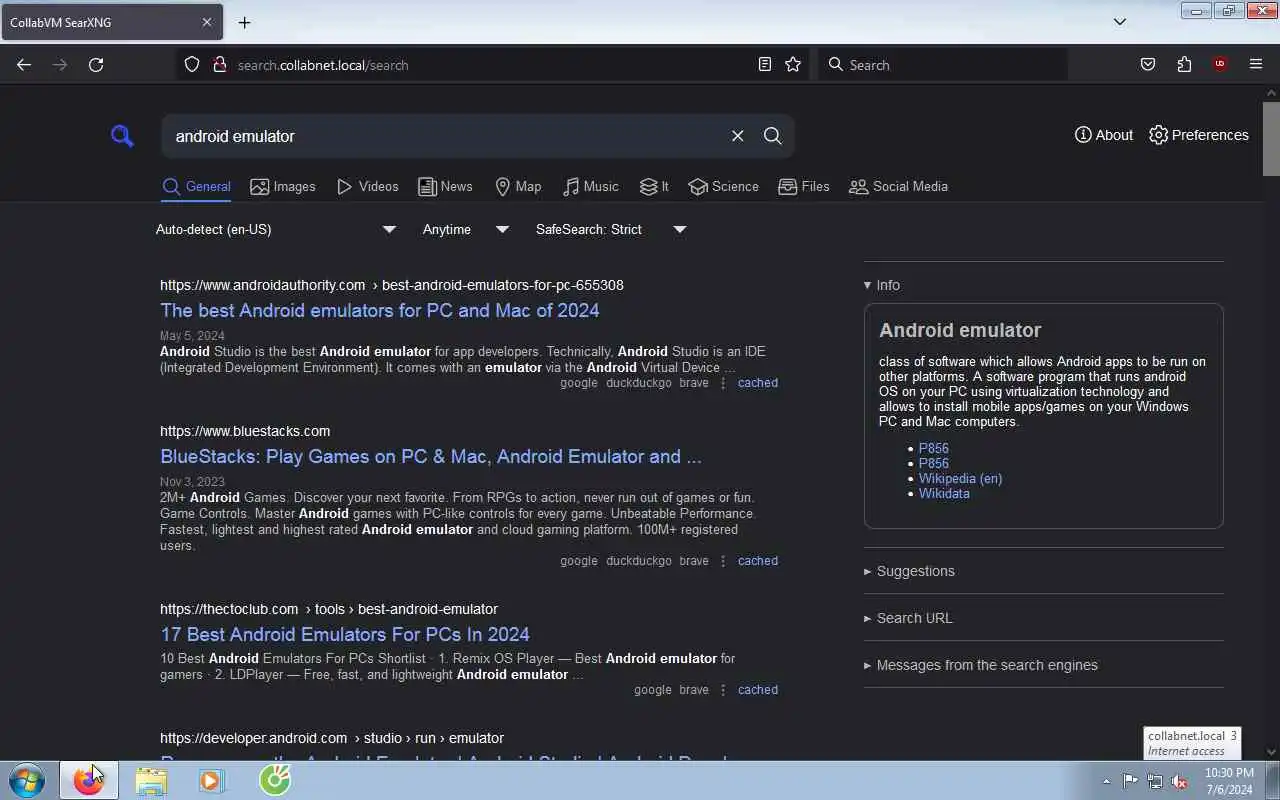Open Windows Explorer from taskbar
1280x800 pixels.
[x=150, y=781]
